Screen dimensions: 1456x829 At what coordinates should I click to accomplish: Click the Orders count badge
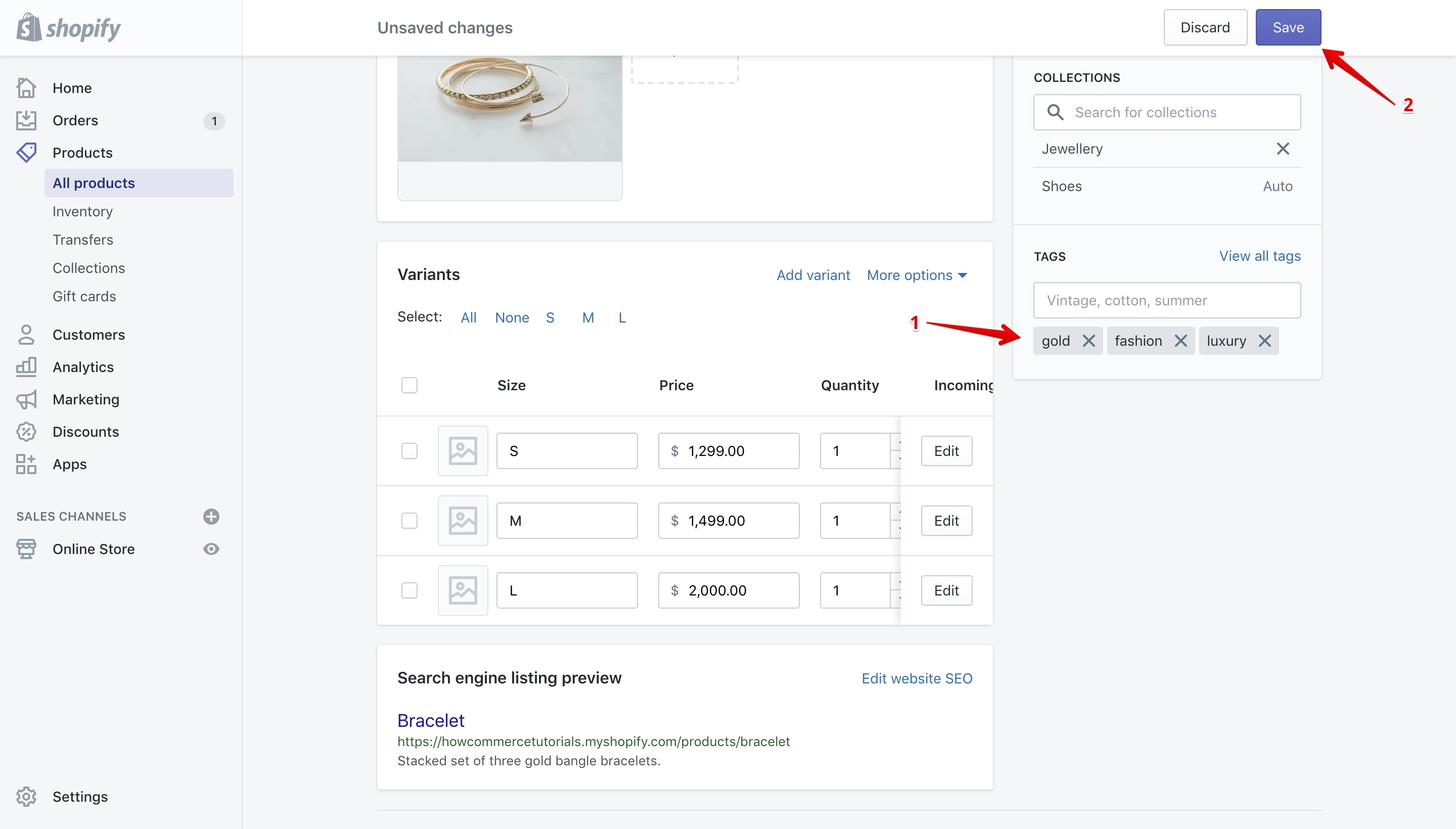click(214, 121)
